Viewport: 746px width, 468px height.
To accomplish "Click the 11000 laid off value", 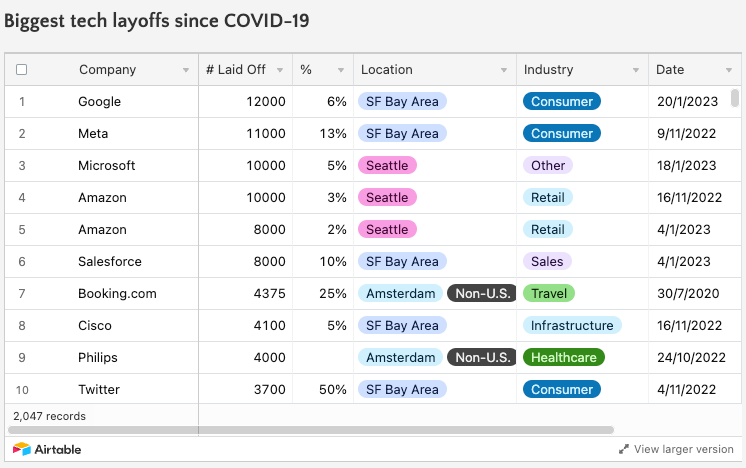I will [x=265, y=133].
